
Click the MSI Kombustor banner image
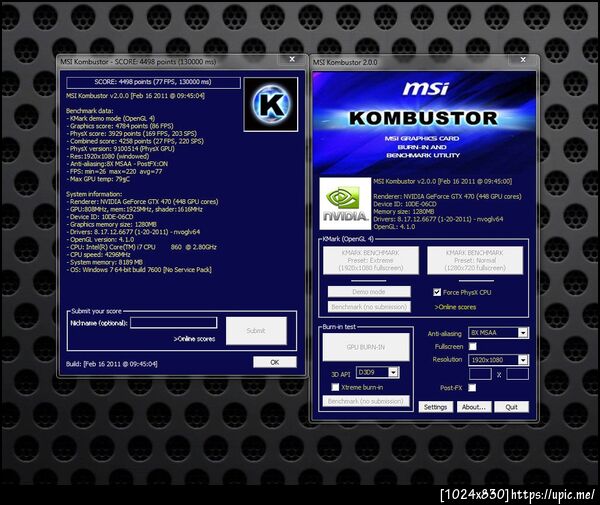424,123
